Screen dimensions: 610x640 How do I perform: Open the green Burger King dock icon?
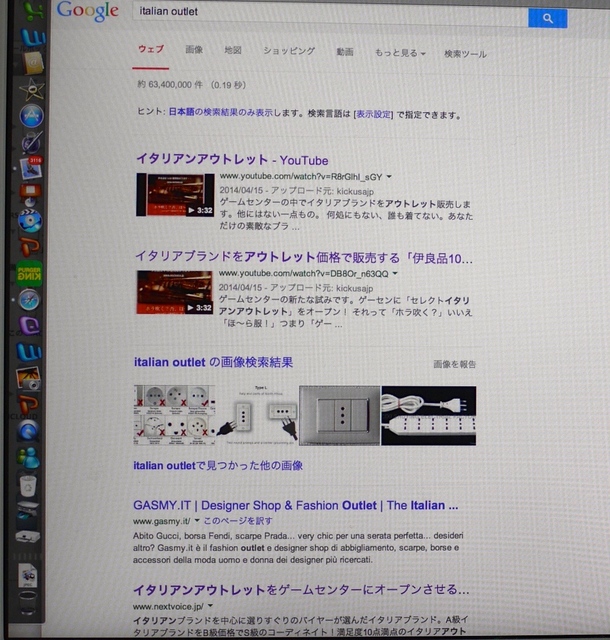click(x=29, y=273)
